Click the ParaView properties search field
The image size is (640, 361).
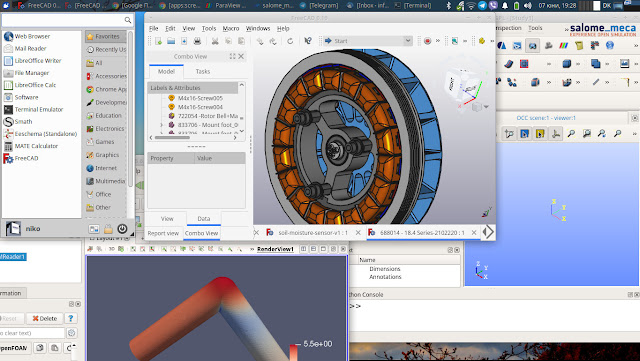point(32,333)
